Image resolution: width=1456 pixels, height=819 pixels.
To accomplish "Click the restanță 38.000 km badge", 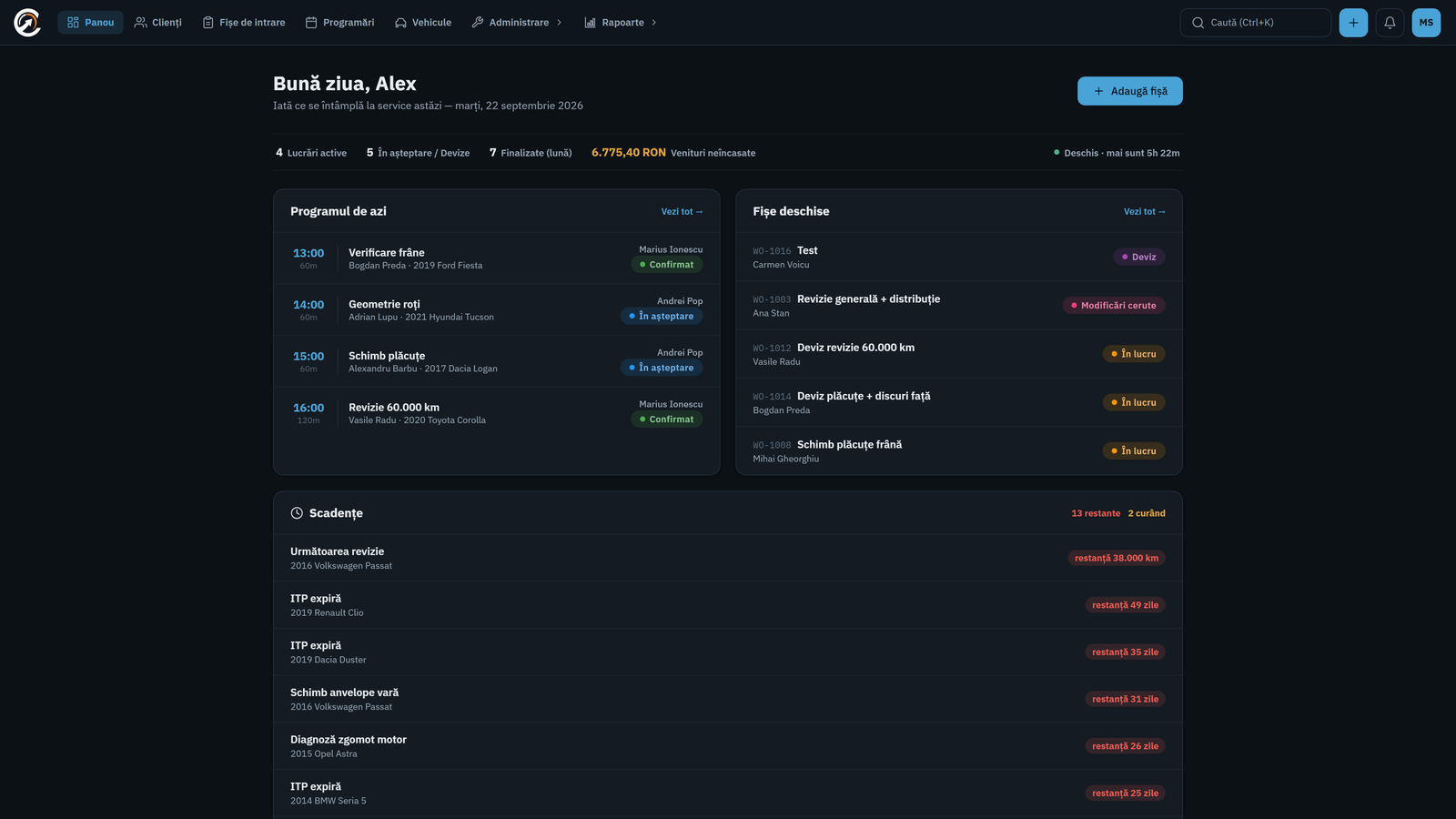I will tap(1117, 558).
